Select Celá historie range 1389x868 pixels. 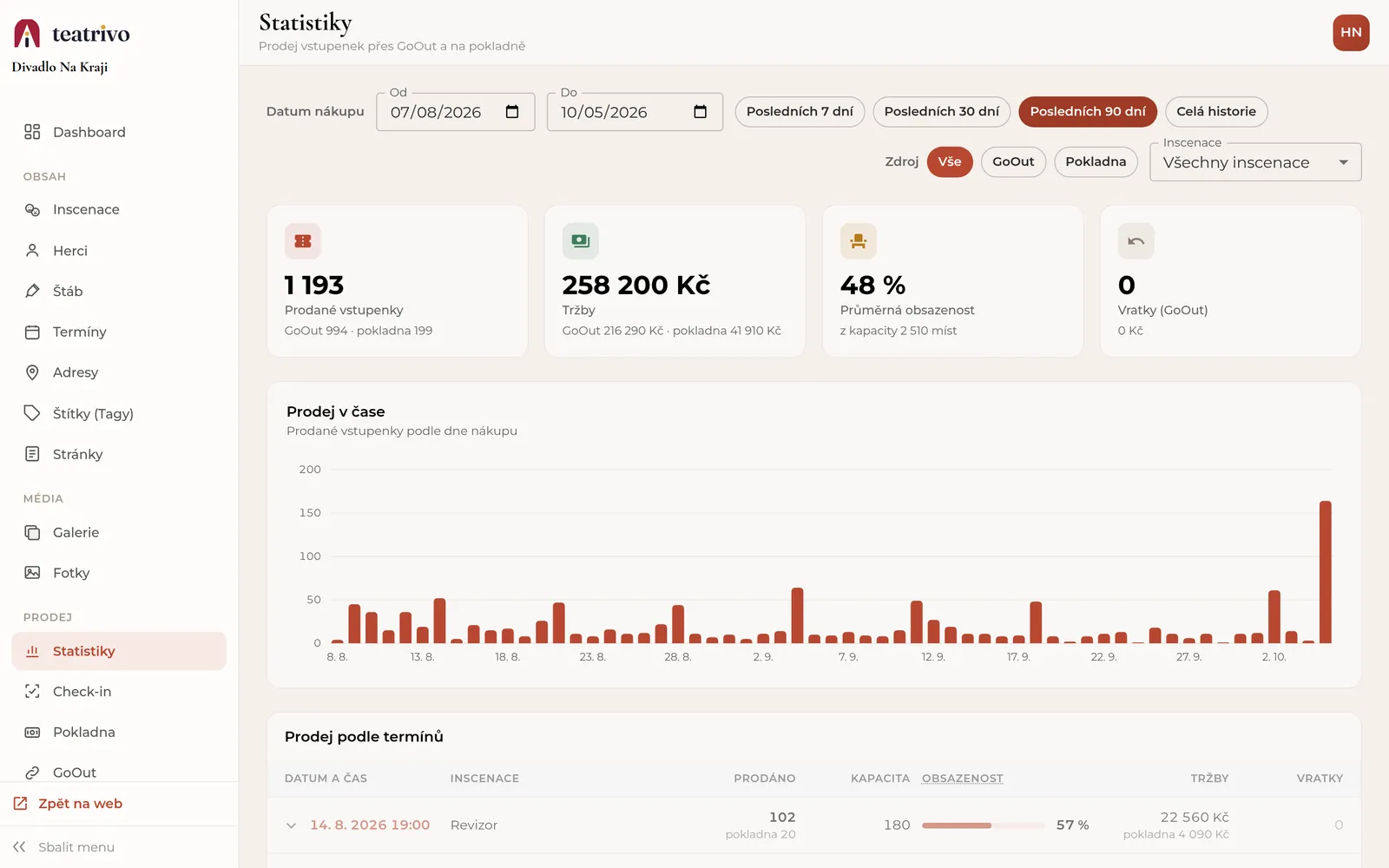tap(1216, 112)
